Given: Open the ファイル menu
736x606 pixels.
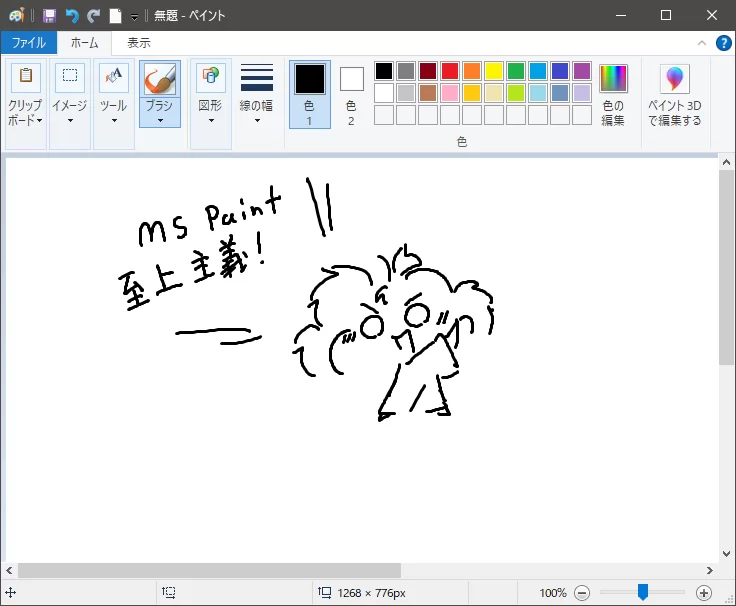Looking at the screenshot, I should 28,43.
